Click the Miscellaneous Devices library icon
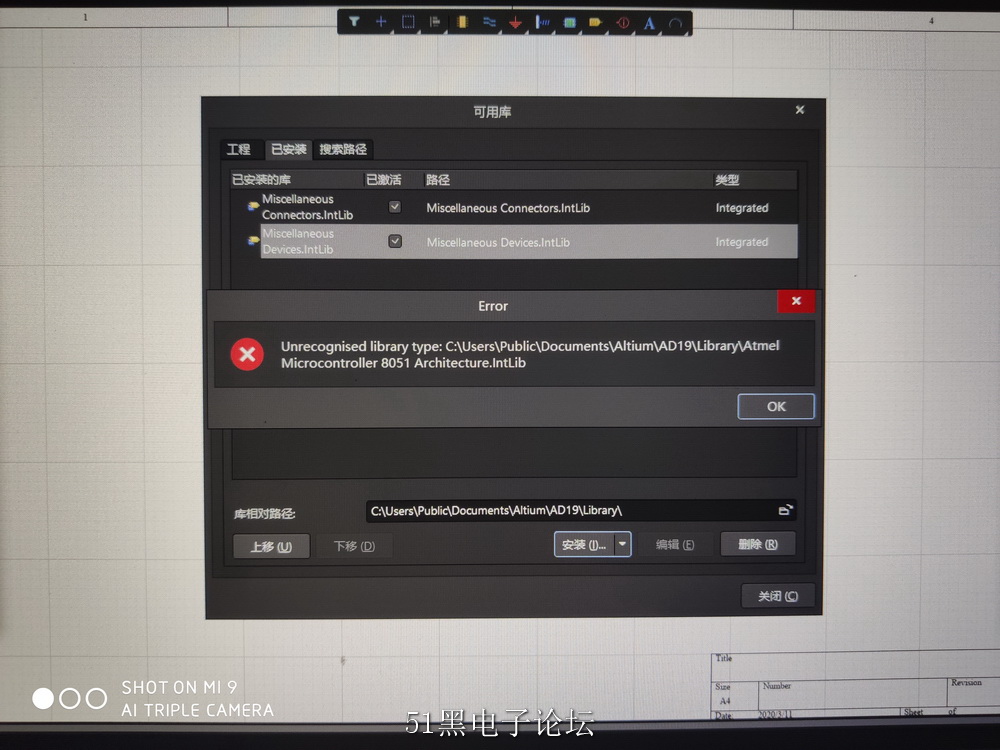The image size is (1000, 750). (253, 241)
